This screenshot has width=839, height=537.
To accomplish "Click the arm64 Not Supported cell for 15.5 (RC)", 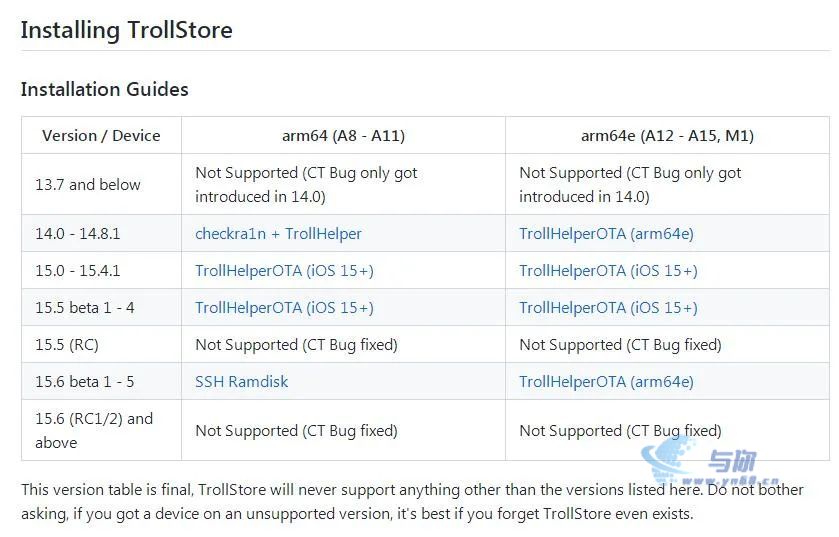I will point(344,344).
